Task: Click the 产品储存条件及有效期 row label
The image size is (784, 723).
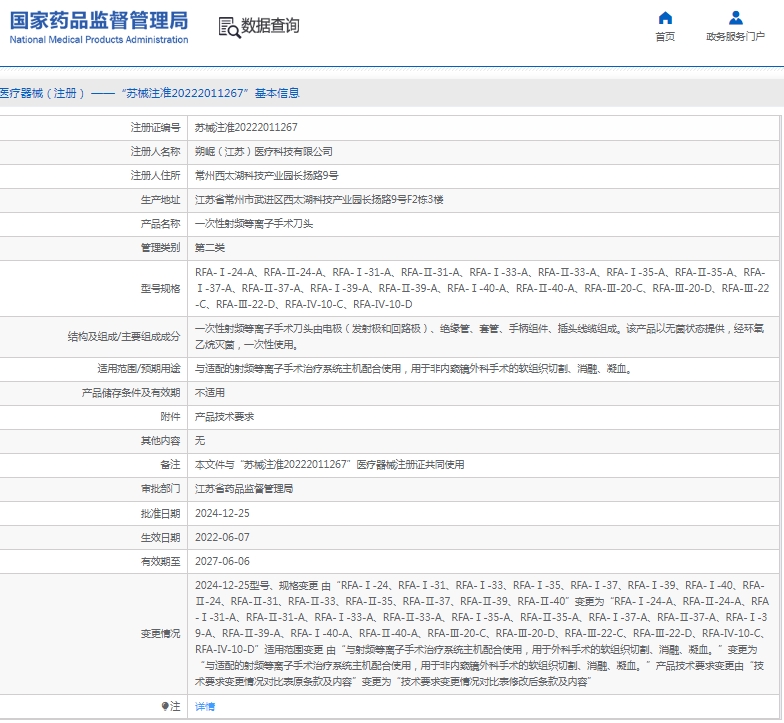Action: tap(131, 393)
